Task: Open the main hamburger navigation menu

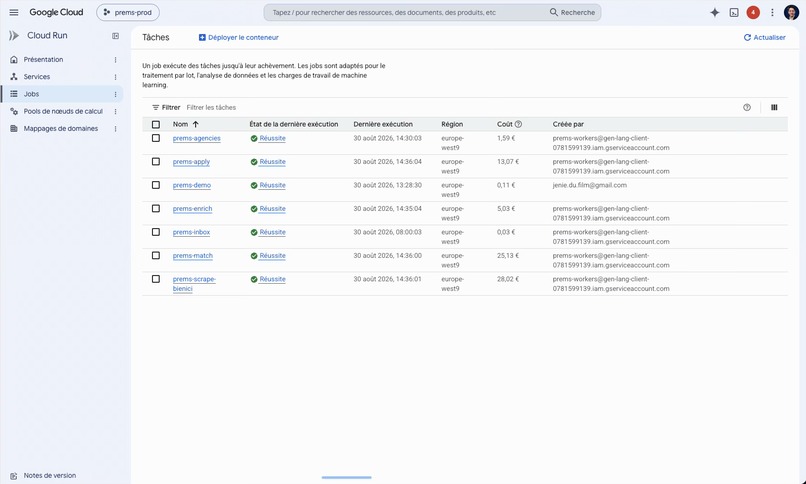Action: pyautogui.click(x=14, y=12)
